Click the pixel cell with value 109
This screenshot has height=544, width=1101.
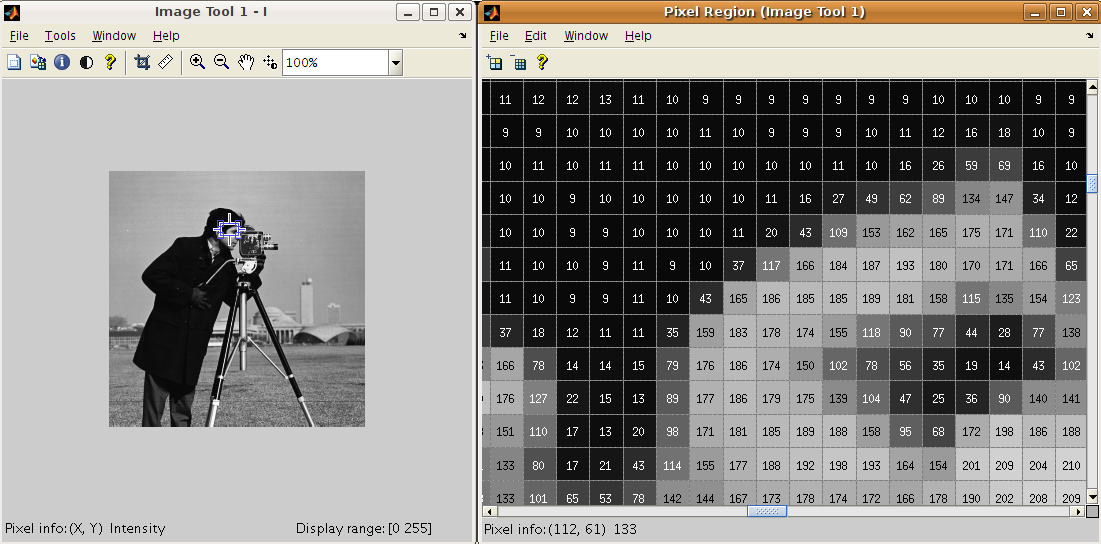[838, 232]
